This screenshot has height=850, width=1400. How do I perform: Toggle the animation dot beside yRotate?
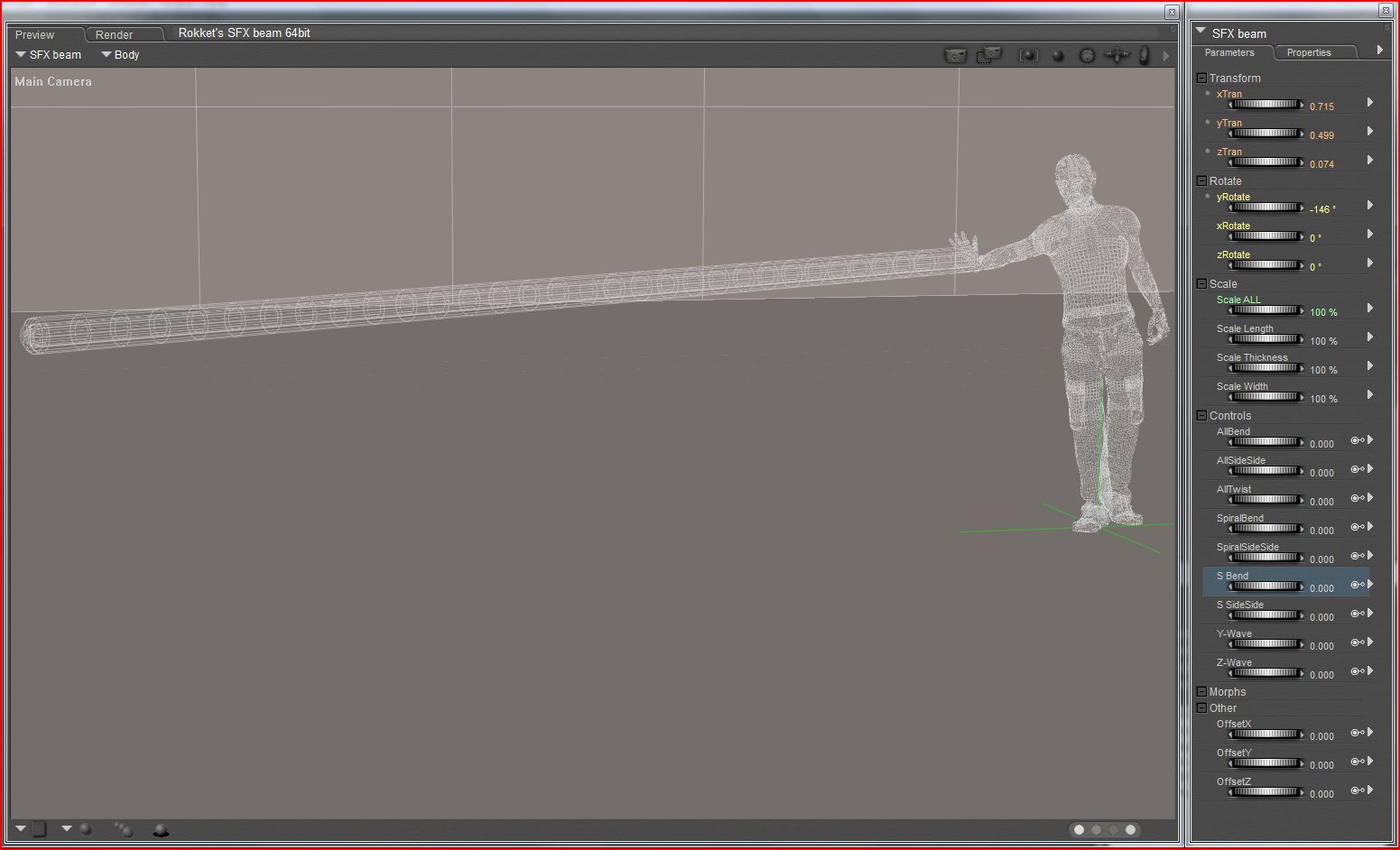pyautogui.click(x=1208, y=197)
